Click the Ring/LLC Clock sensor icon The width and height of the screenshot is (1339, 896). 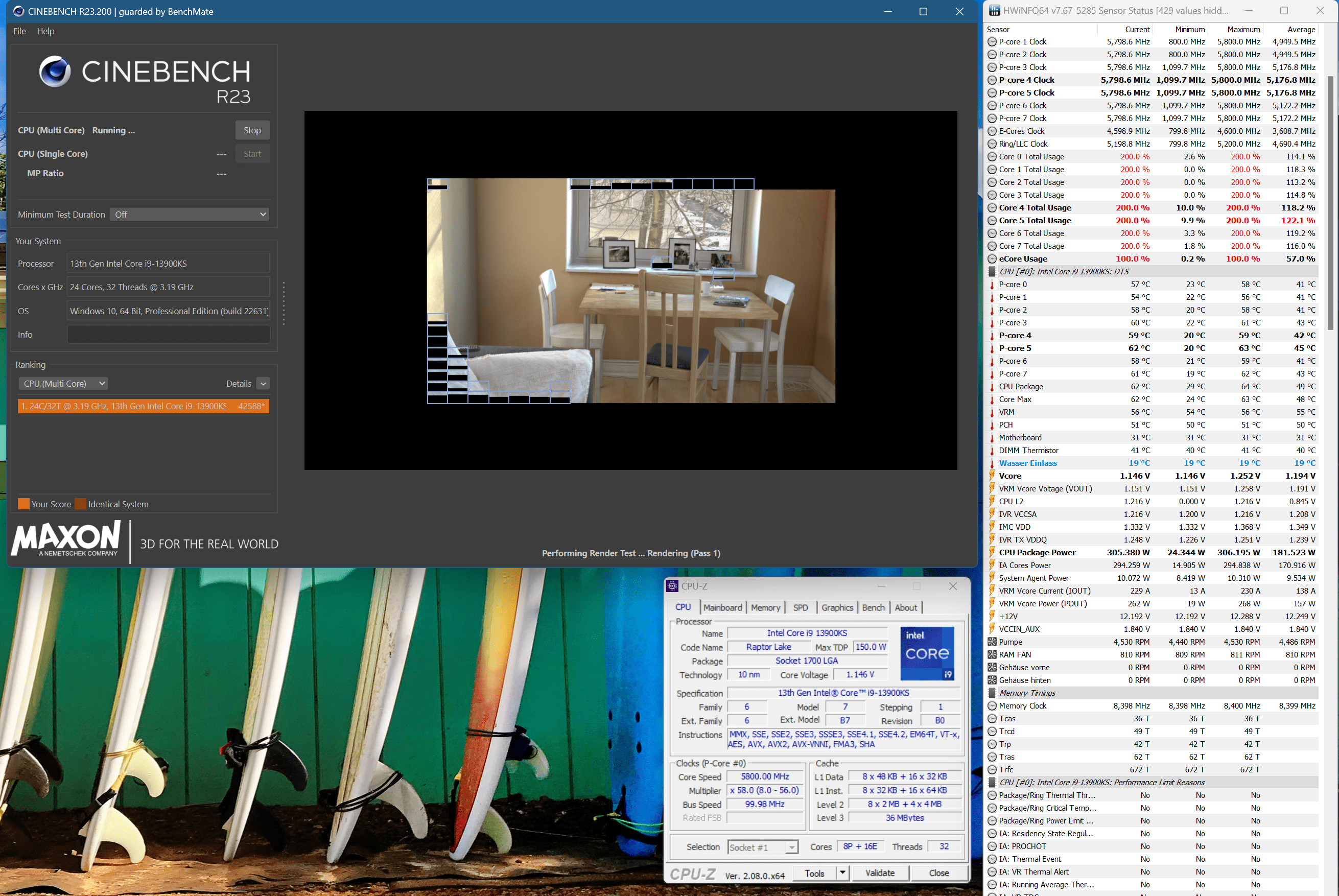click(992, 144)
